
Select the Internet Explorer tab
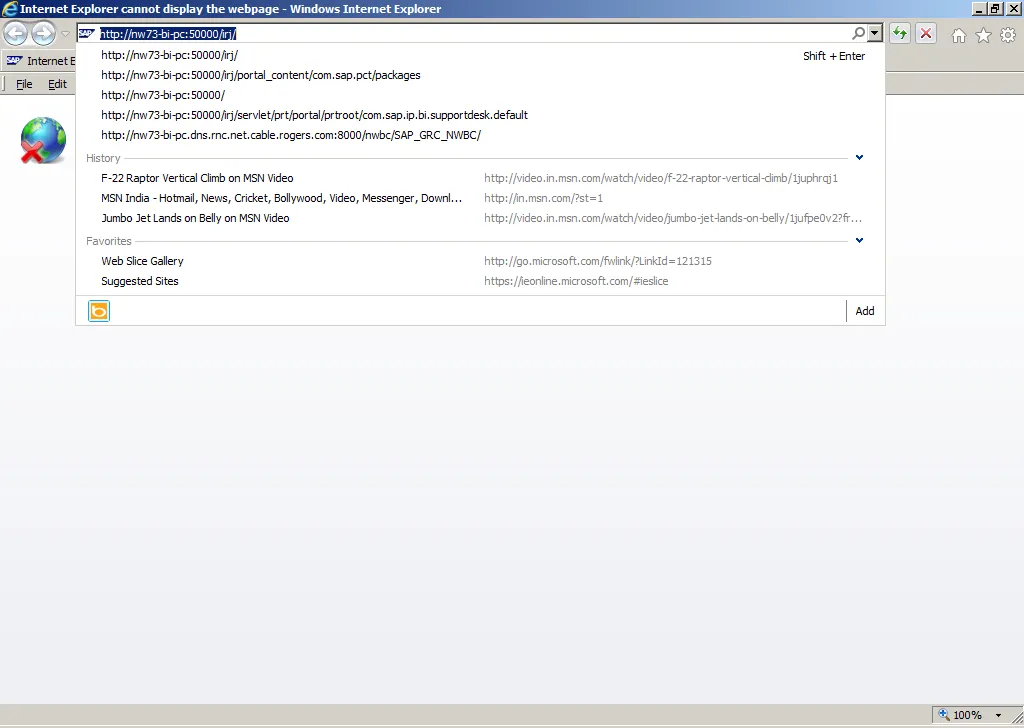coord(39,61)
